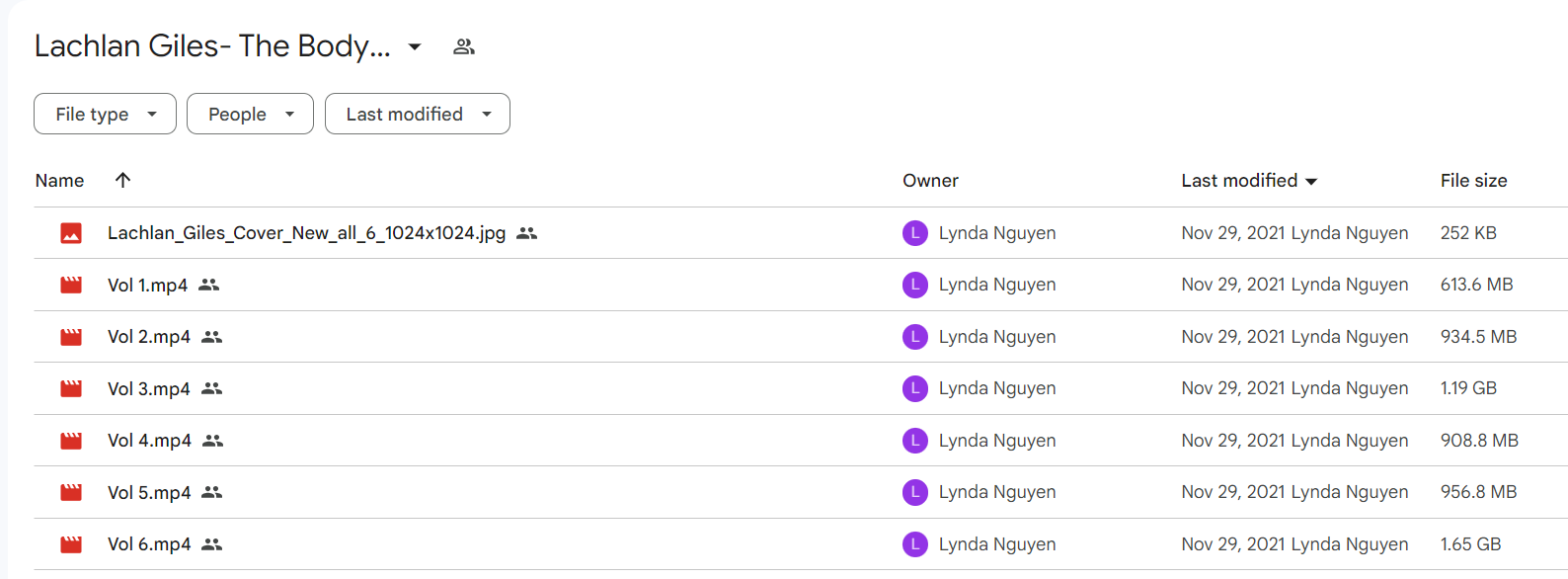Viewport: 1568px width, 579px height.
Task: Click the shared icon next to Vol 2.mp4
Action: pyautogui.click(x=211, y=337)
